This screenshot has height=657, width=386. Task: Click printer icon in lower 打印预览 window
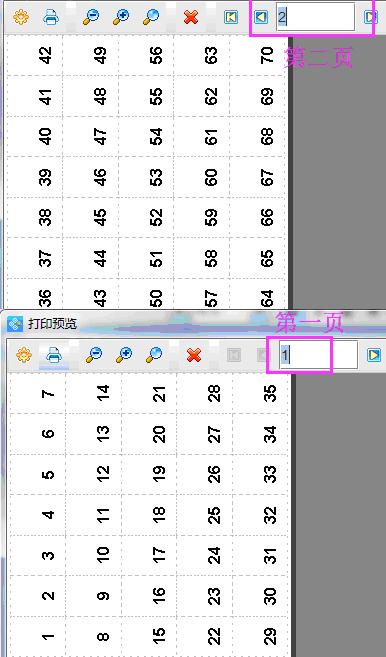tap(54, 355)
